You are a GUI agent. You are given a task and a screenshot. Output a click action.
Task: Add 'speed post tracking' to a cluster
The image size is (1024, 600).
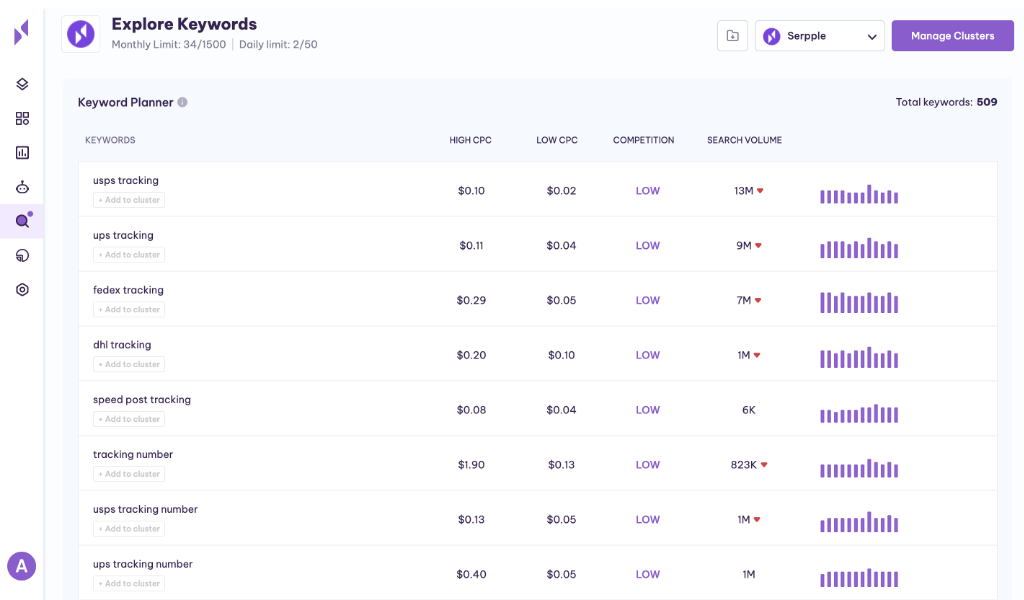[x=129, y=419]
